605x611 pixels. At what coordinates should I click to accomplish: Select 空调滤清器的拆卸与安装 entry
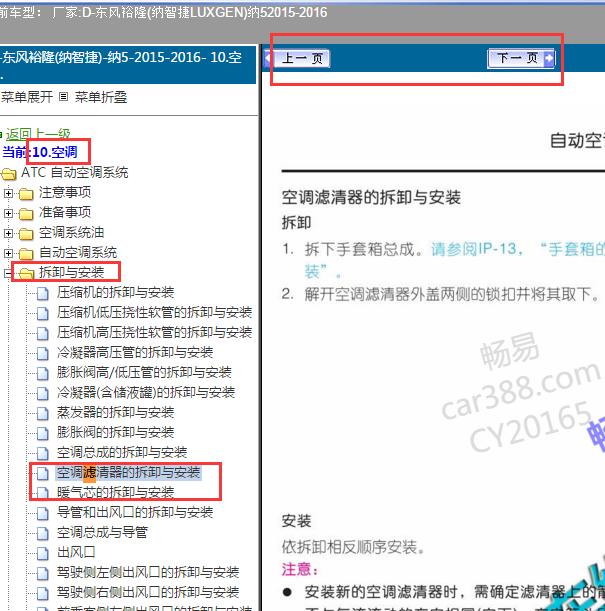point(129,472)
